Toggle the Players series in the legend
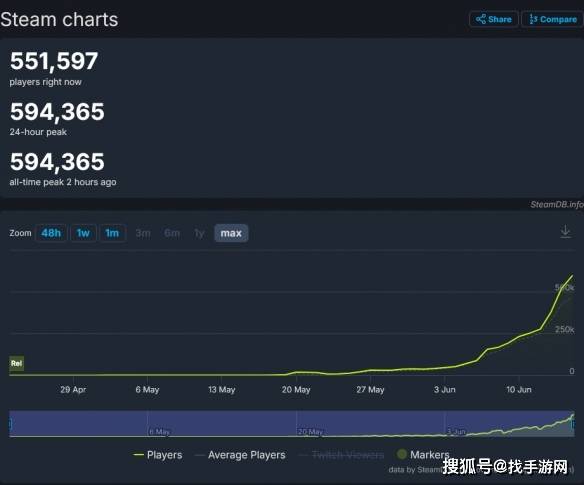The height and width of the screenshot is (485, 584). (x=158, y=455)
